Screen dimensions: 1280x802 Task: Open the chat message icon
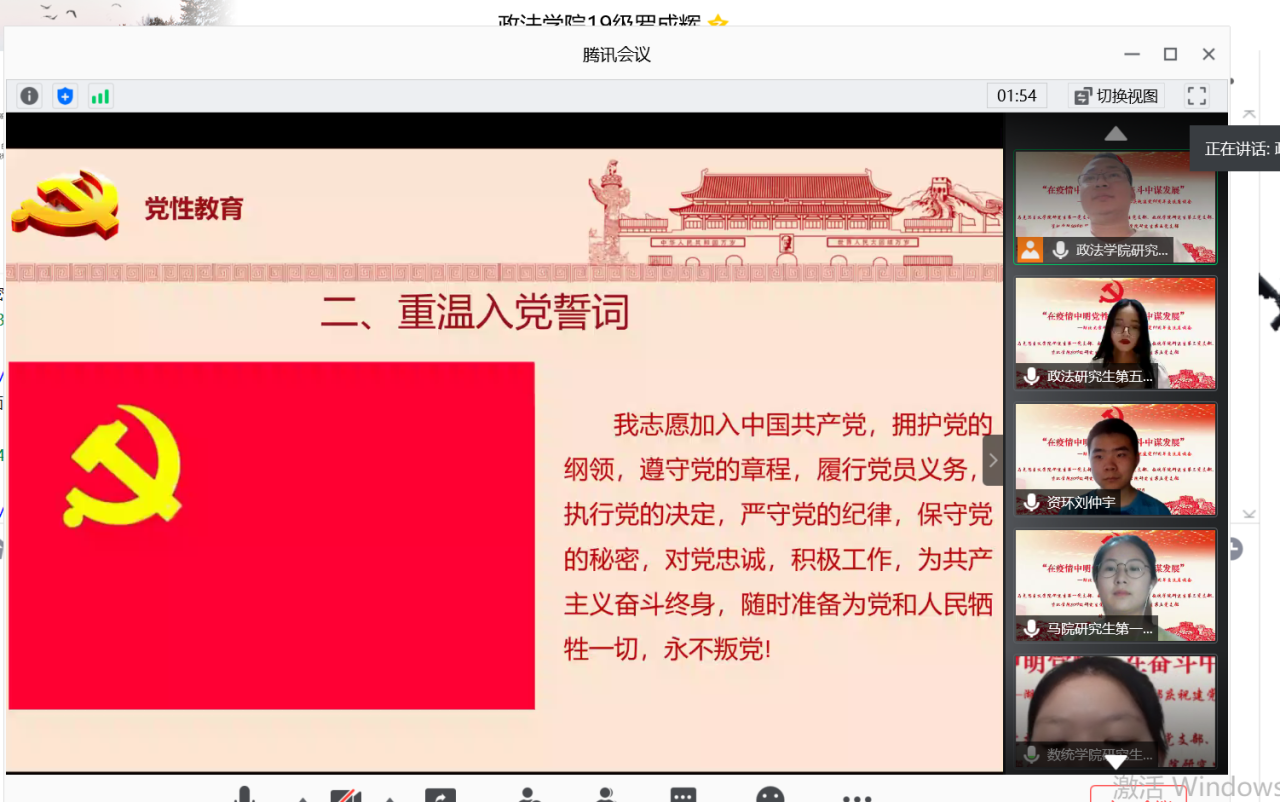click(x=683, y=795)
